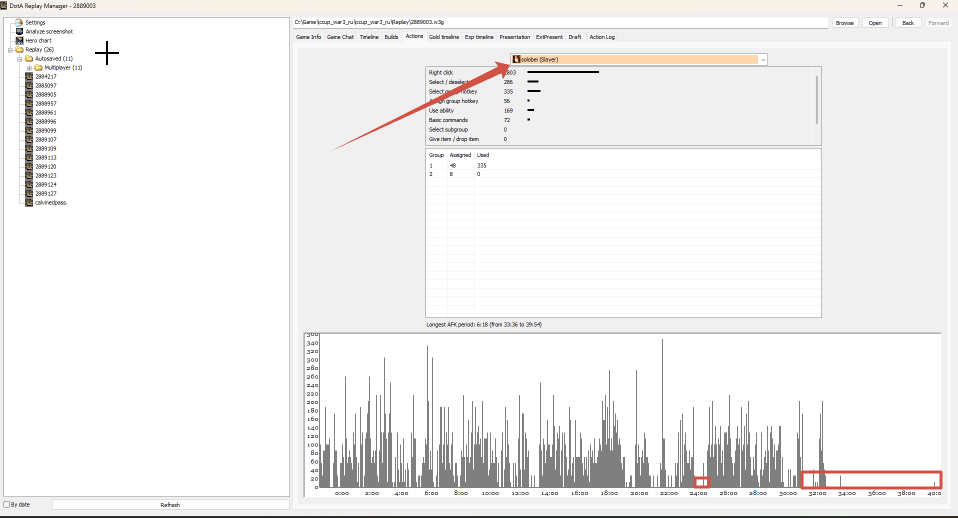
Task: Toggle the By date checkbox
Action: point(7,505)
